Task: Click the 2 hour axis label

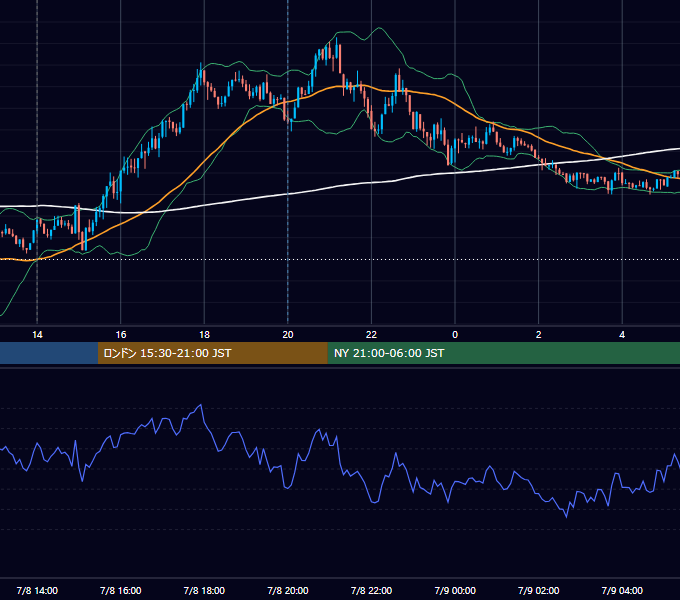Action: point(539,335)
